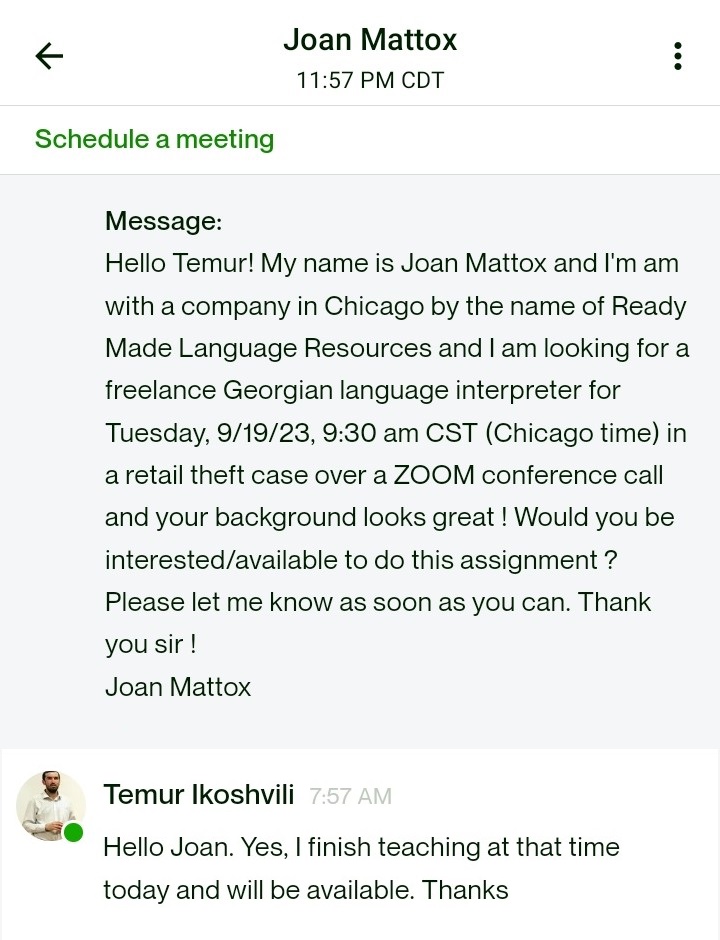Click the "Hello Joan. Yes, I finish" reply line
Viewport: 720px width, 940px height.
tap(361, 847)
